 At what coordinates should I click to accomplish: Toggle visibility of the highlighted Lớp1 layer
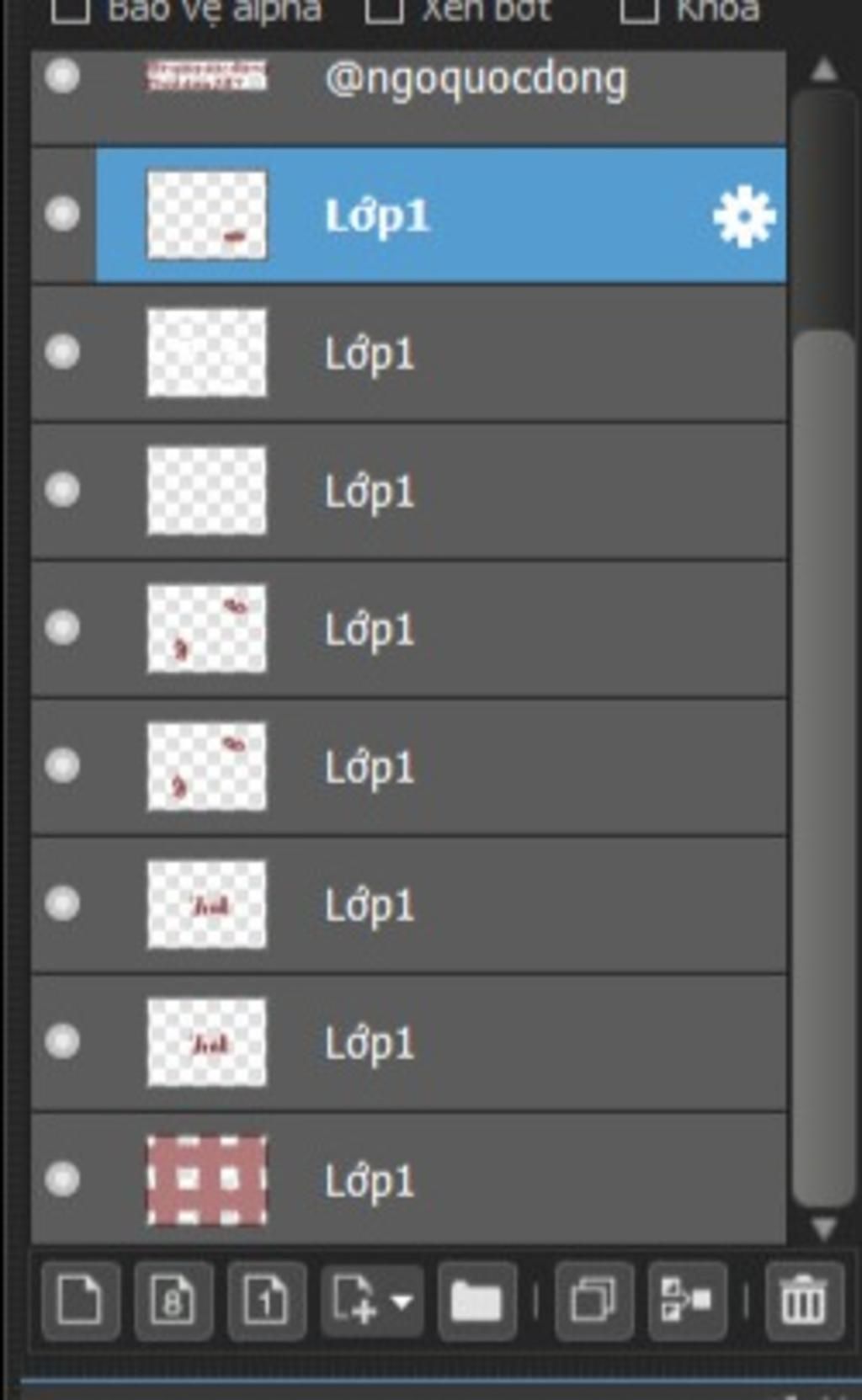(x=62, y=214)
